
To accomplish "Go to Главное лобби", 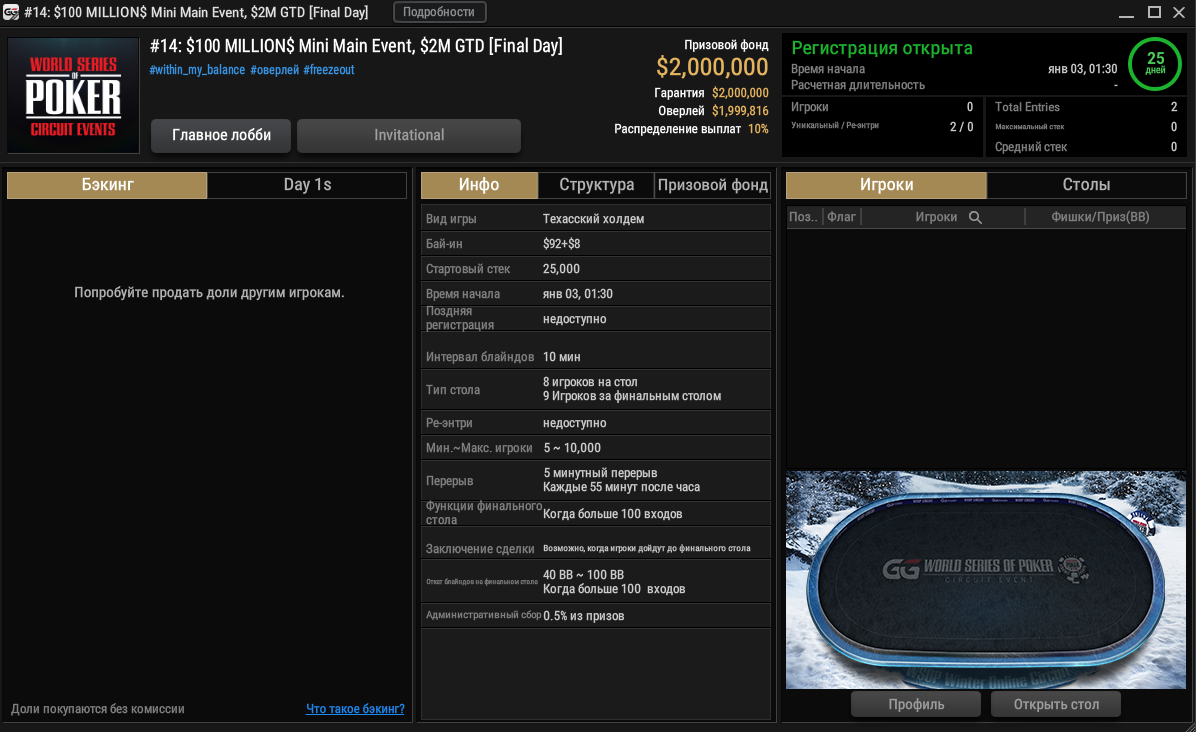I will tap(221, 136).
